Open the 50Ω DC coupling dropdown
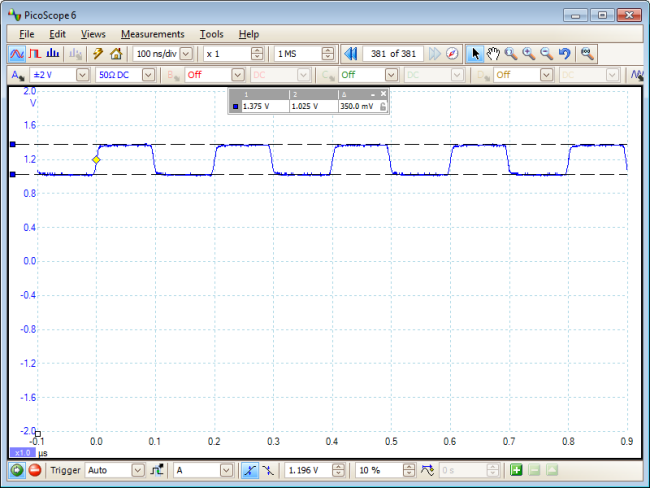This screenshot has height=488, width=650. pos(148,75)
